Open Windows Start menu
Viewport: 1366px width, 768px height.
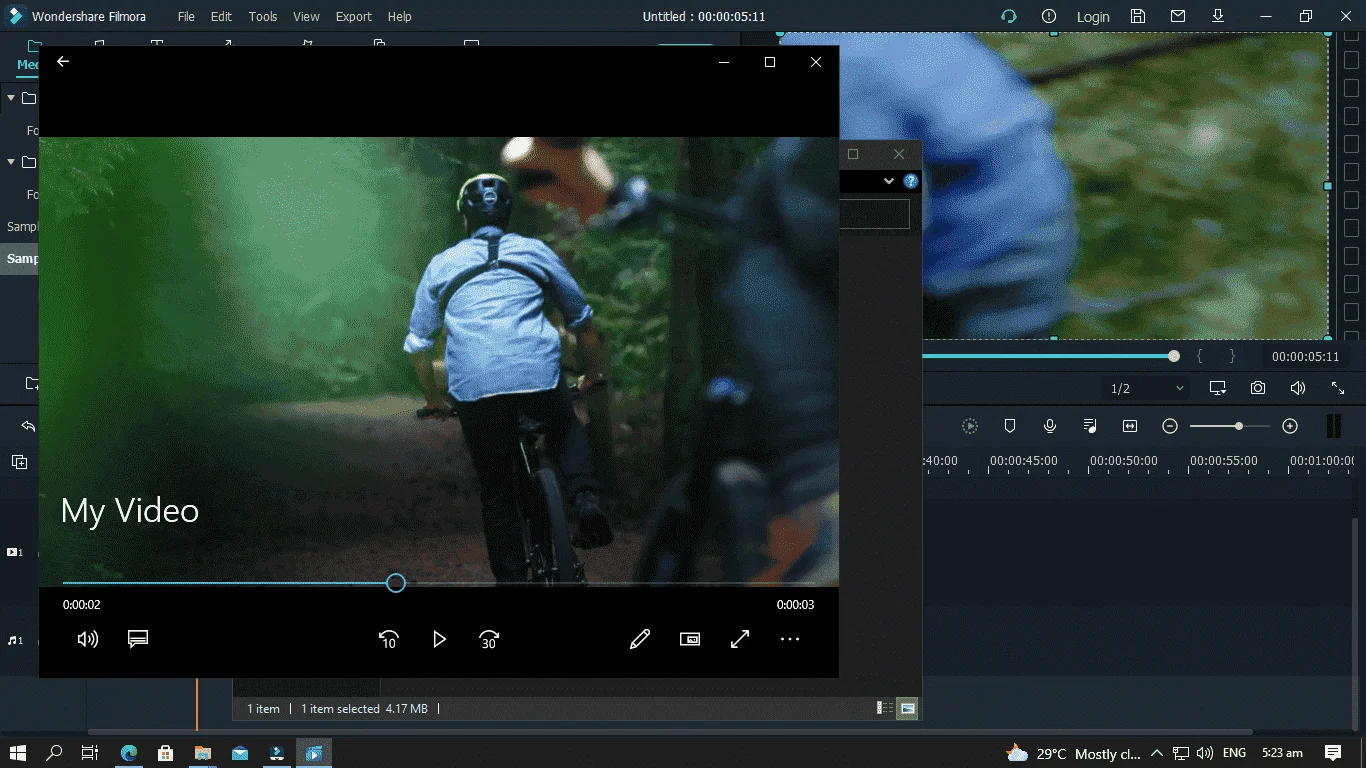(16, 753)
